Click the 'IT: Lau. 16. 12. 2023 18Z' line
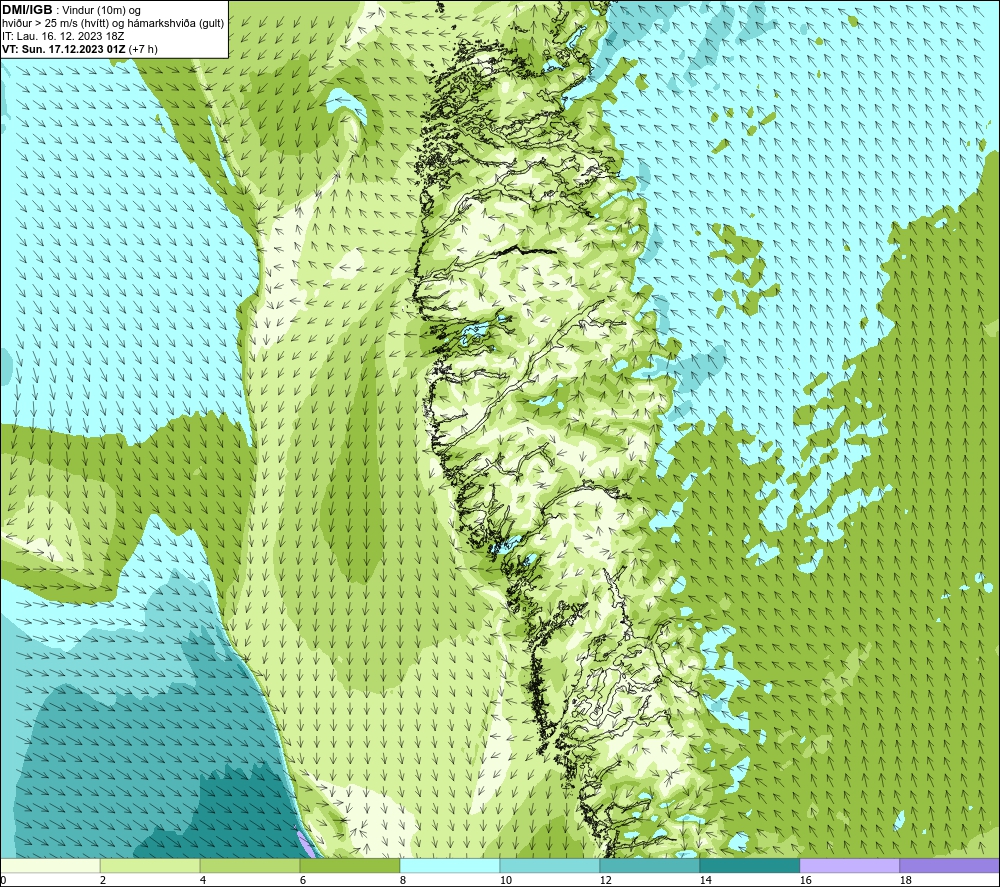The width and height of the screenshot is (1000, 887). pyautogui.click(x=63, y=36)
